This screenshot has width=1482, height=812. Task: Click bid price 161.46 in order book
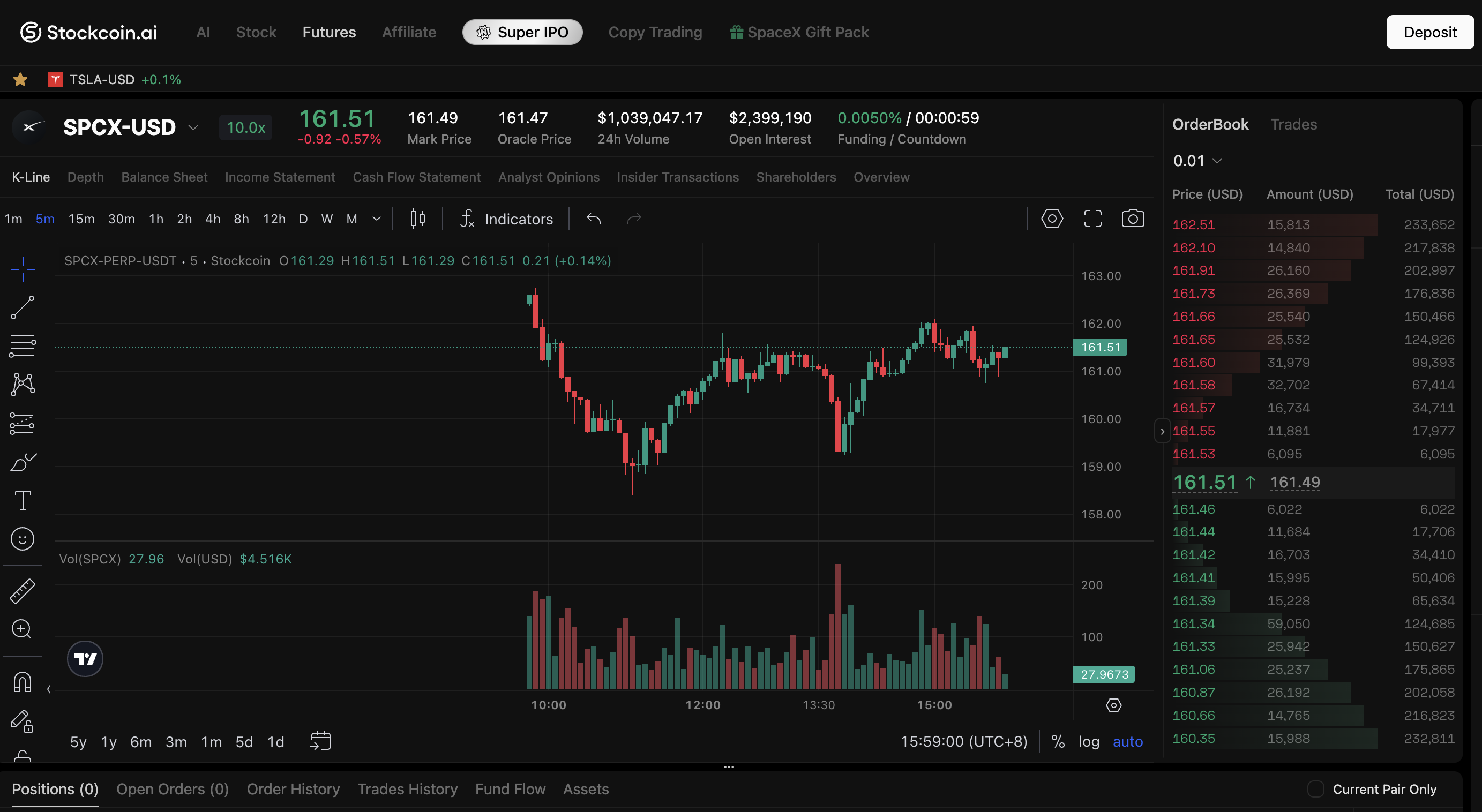[1194, 509]
